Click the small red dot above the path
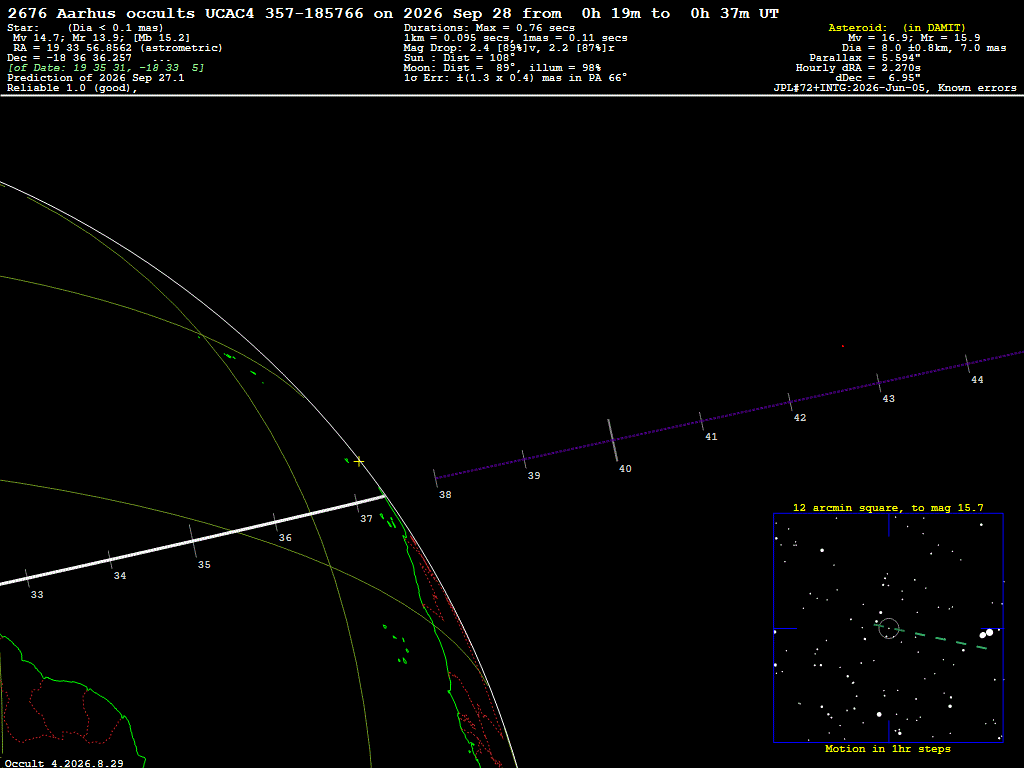Screen dimensions: 1024x768 click(x=842, y=346)
